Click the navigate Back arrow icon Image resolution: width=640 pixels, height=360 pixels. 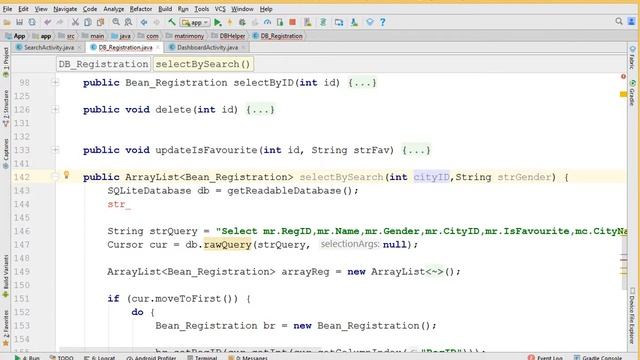144,22
